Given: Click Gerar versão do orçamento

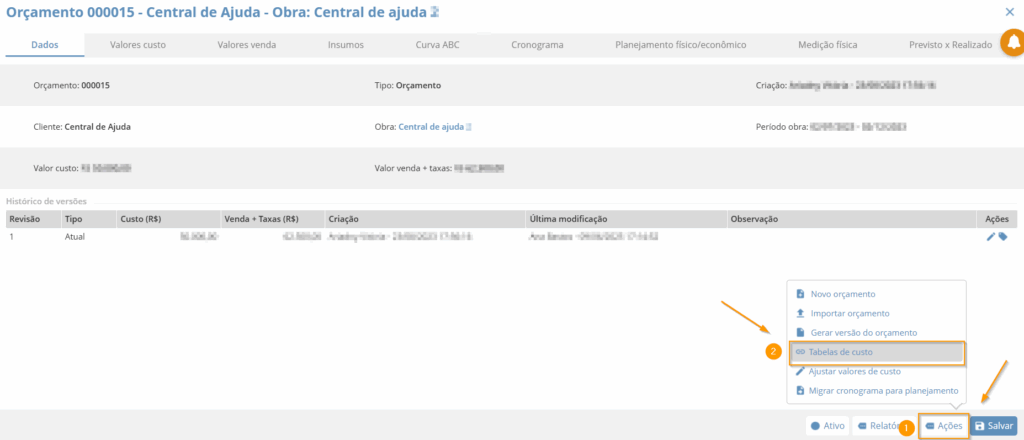Looking at the screenshot, I should tap(863, 332).
